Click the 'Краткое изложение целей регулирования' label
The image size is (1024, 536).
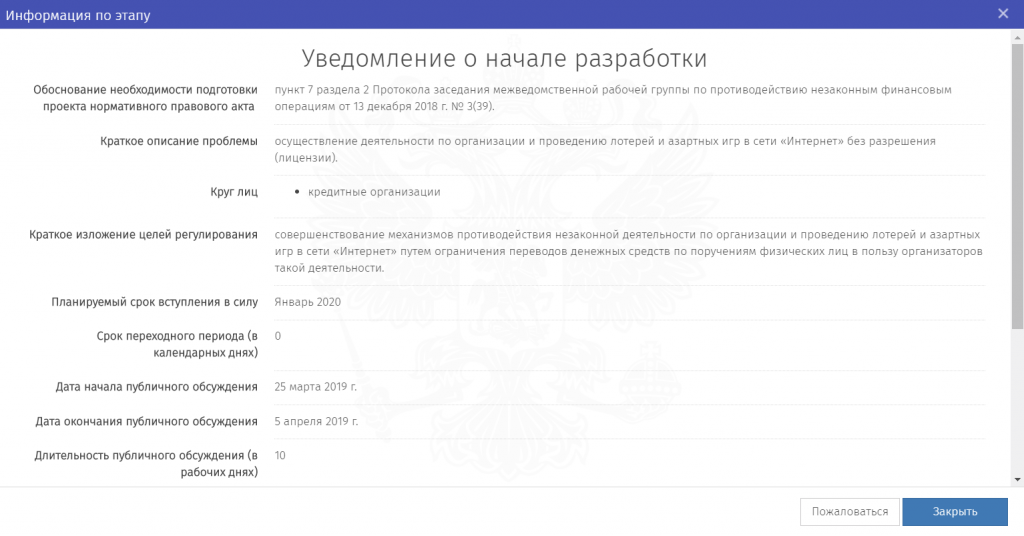click(x=144, y=234)
